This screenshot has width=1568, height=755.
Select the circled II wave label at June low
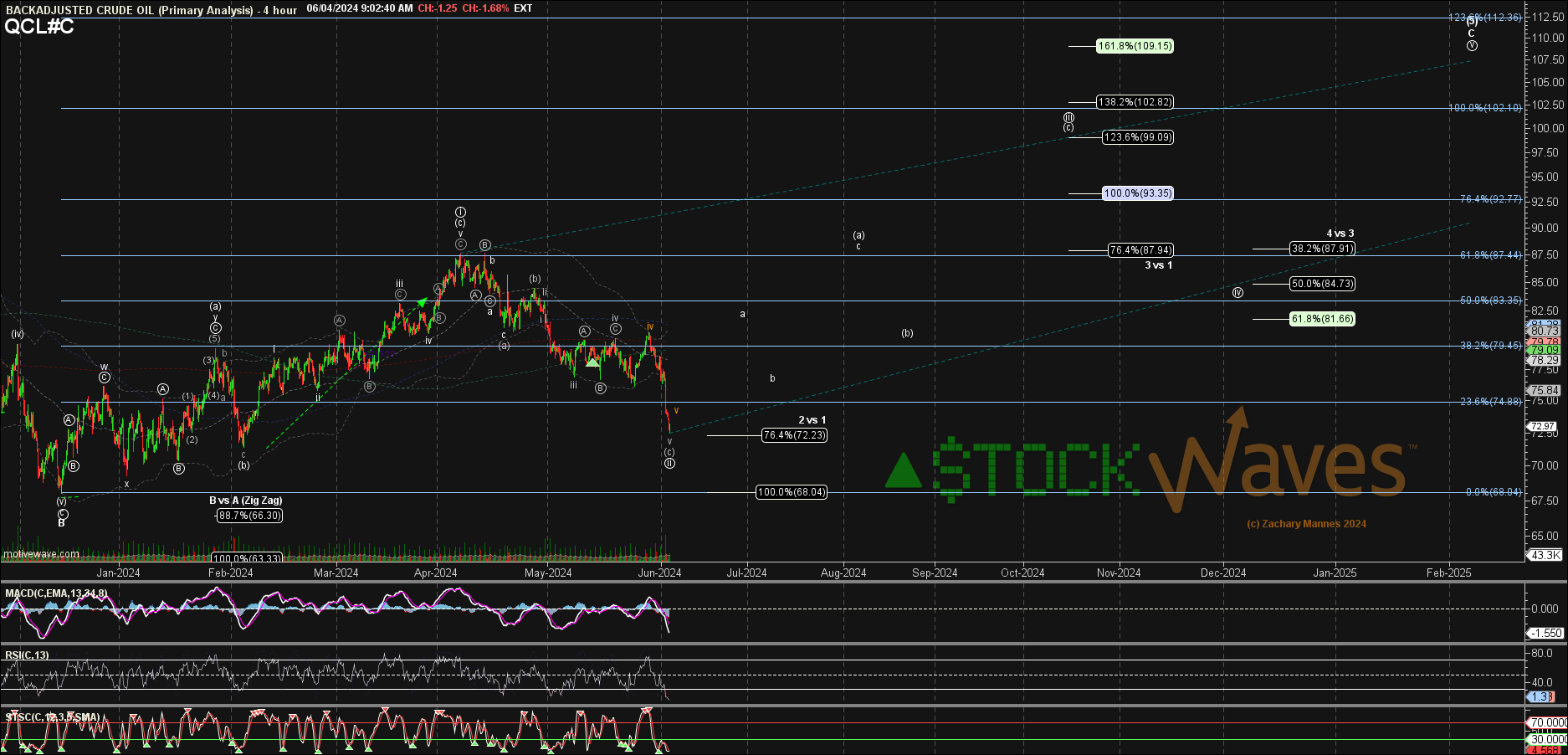669,463
